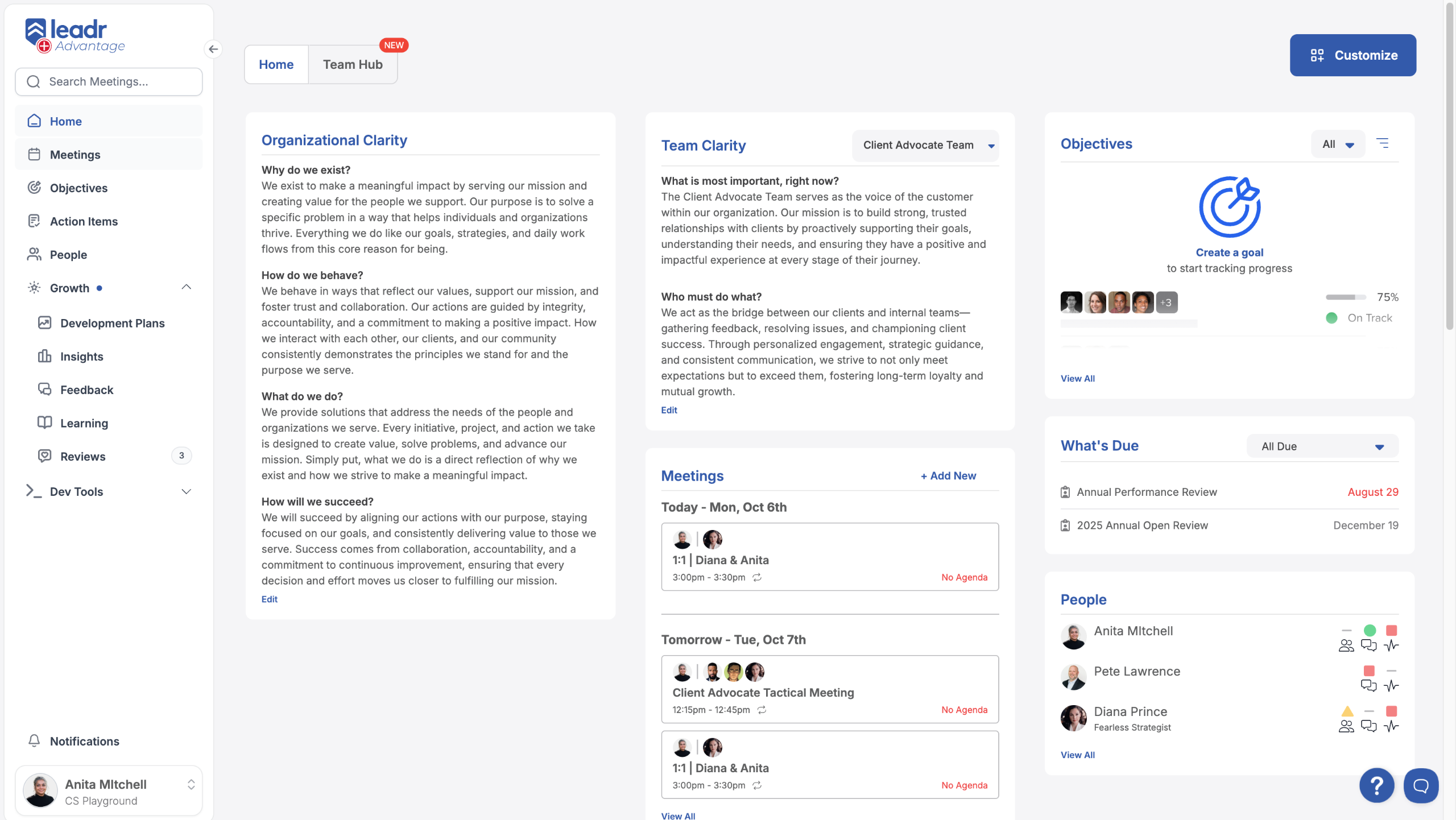The width and height of the screenshot is (1456, 820).
Task: Open the All Due dropdown
Action: [x=1322, y=446]
